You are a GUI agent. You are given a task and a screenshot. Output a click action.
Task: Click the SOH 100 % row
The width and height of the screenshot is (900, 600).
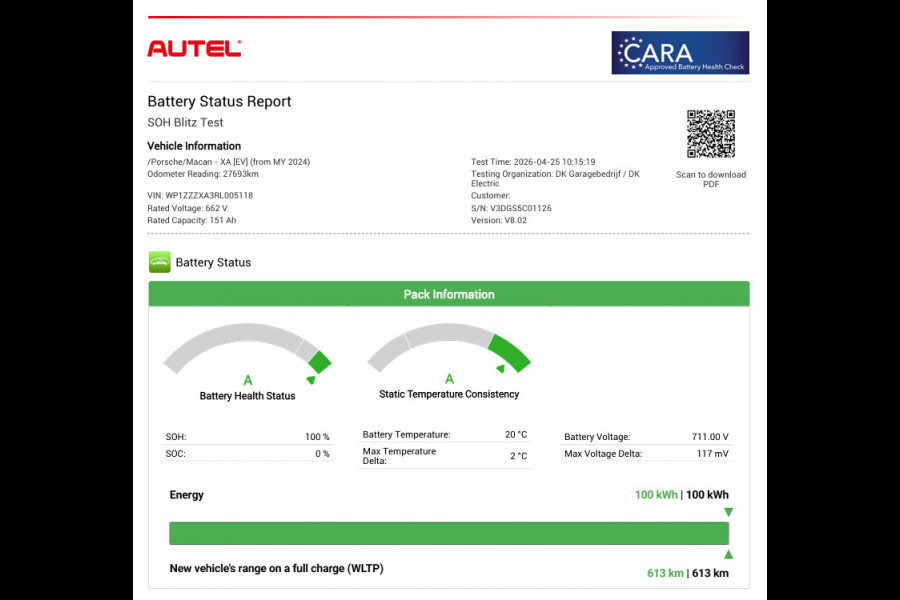point(247,437)
